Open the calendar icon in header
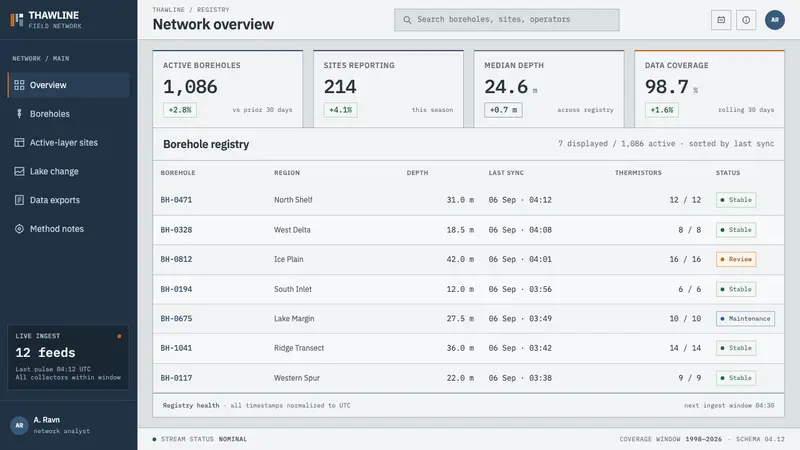The width and height of the screenshot is (800, 450). point(721,20)
